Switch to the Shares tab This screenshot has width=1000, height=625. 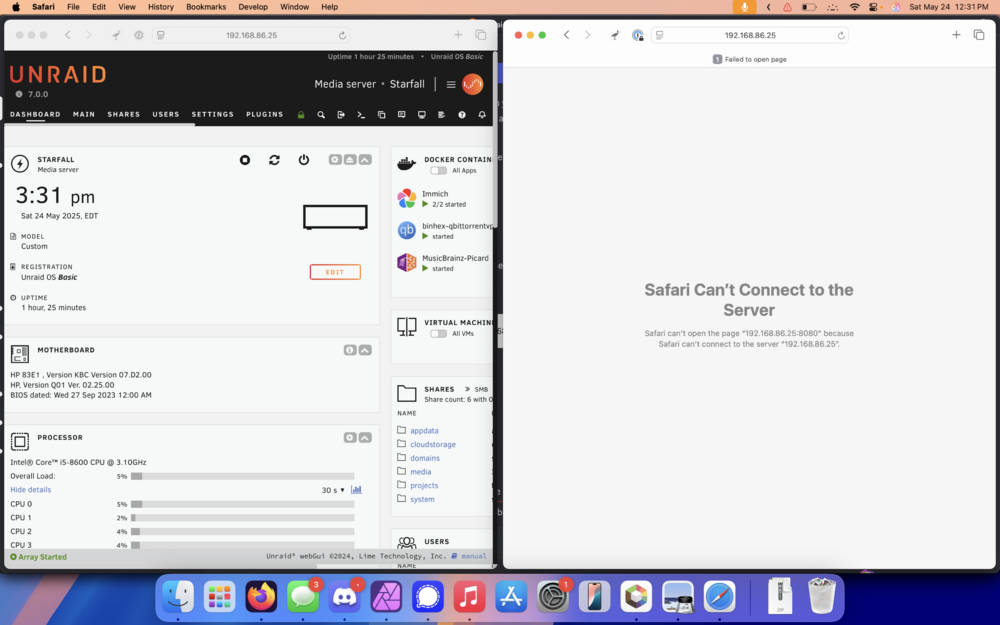click(124, 115)
